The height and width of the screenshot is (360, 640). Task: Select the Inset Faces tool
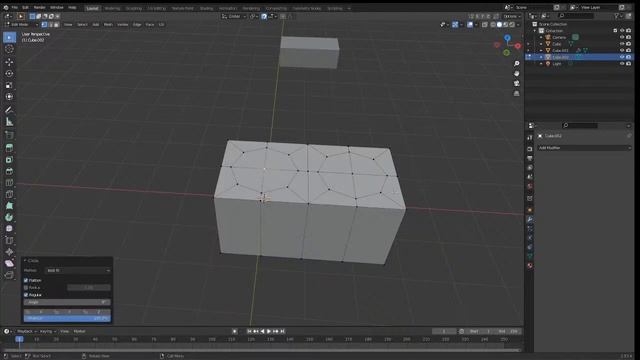tap(9, 160)
